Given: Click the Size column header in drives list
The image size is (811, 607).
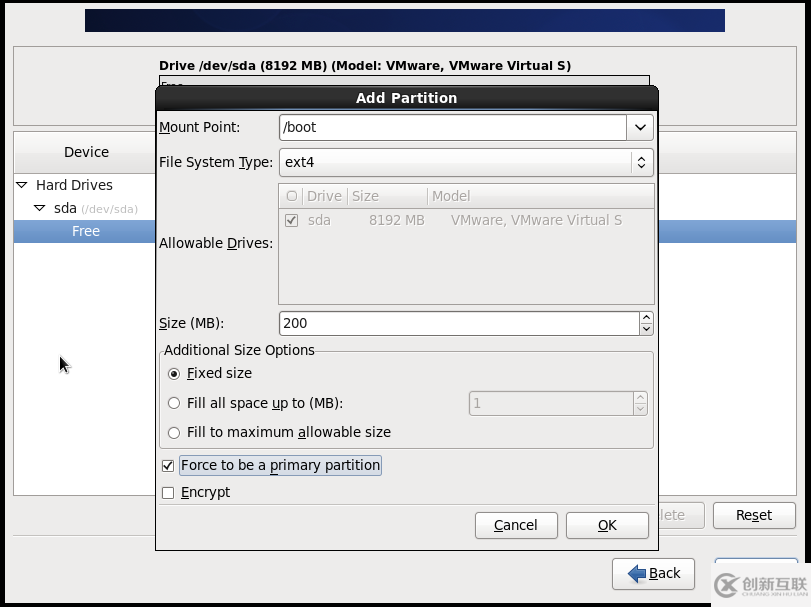Looking at the screenshot, I should tap(387, 196).
